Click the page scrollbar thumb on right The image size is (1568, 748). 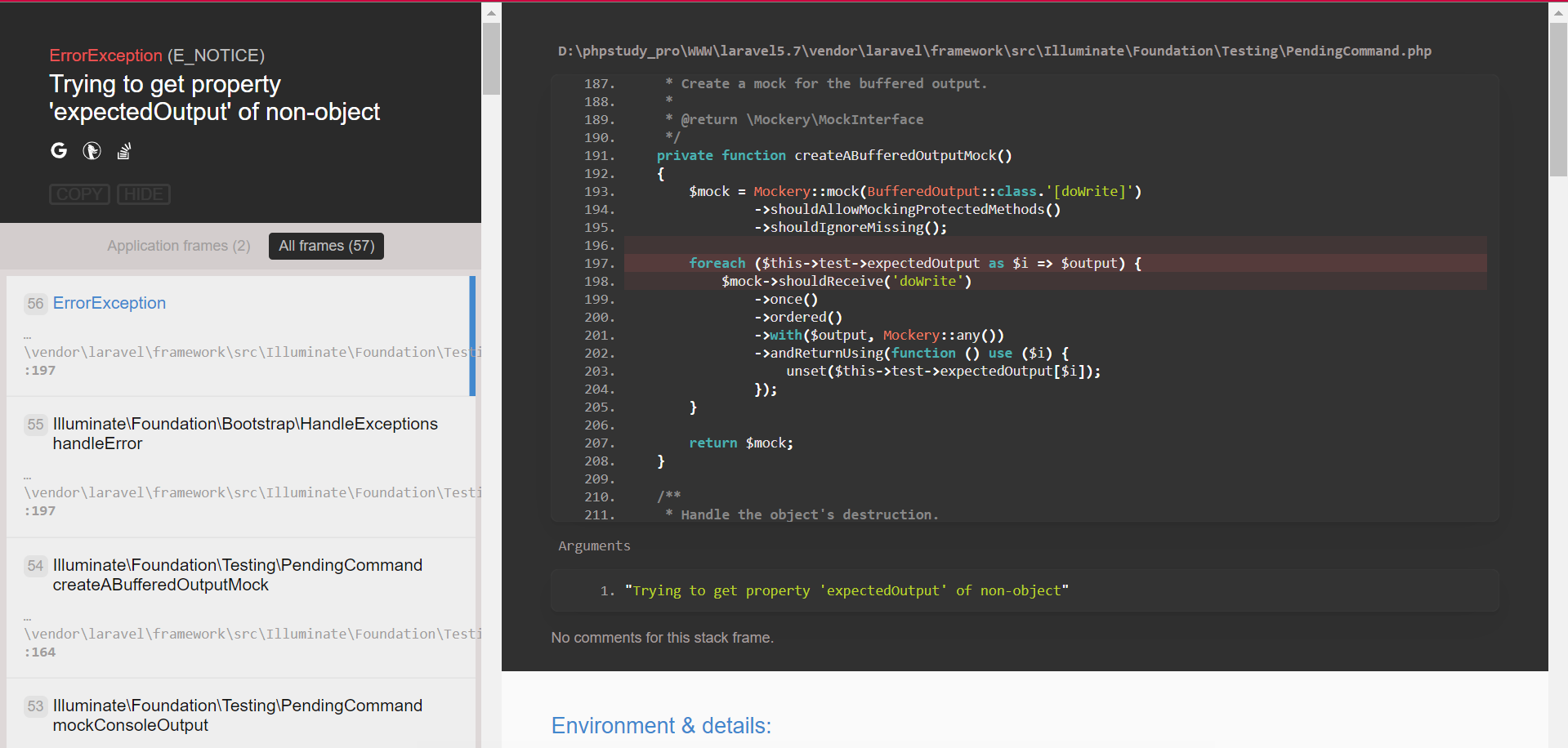tap(1558, 100)
